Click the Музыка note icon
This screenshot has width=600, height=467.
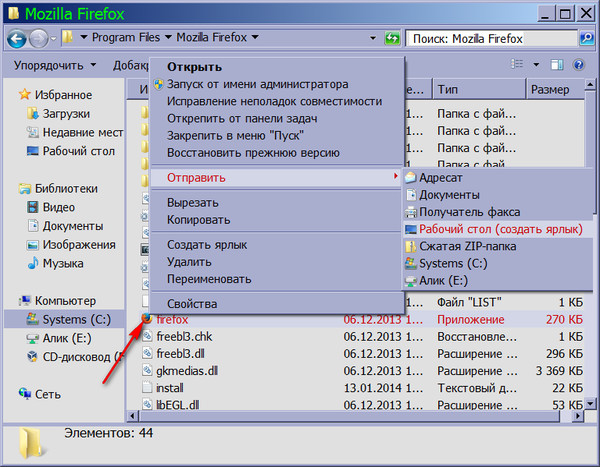click(33, 263)
